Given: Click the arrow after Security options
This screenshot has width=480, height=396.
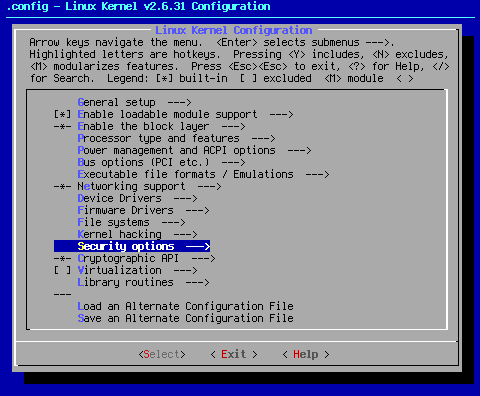Looking at the screenshot, I should (x=198, y=246).
